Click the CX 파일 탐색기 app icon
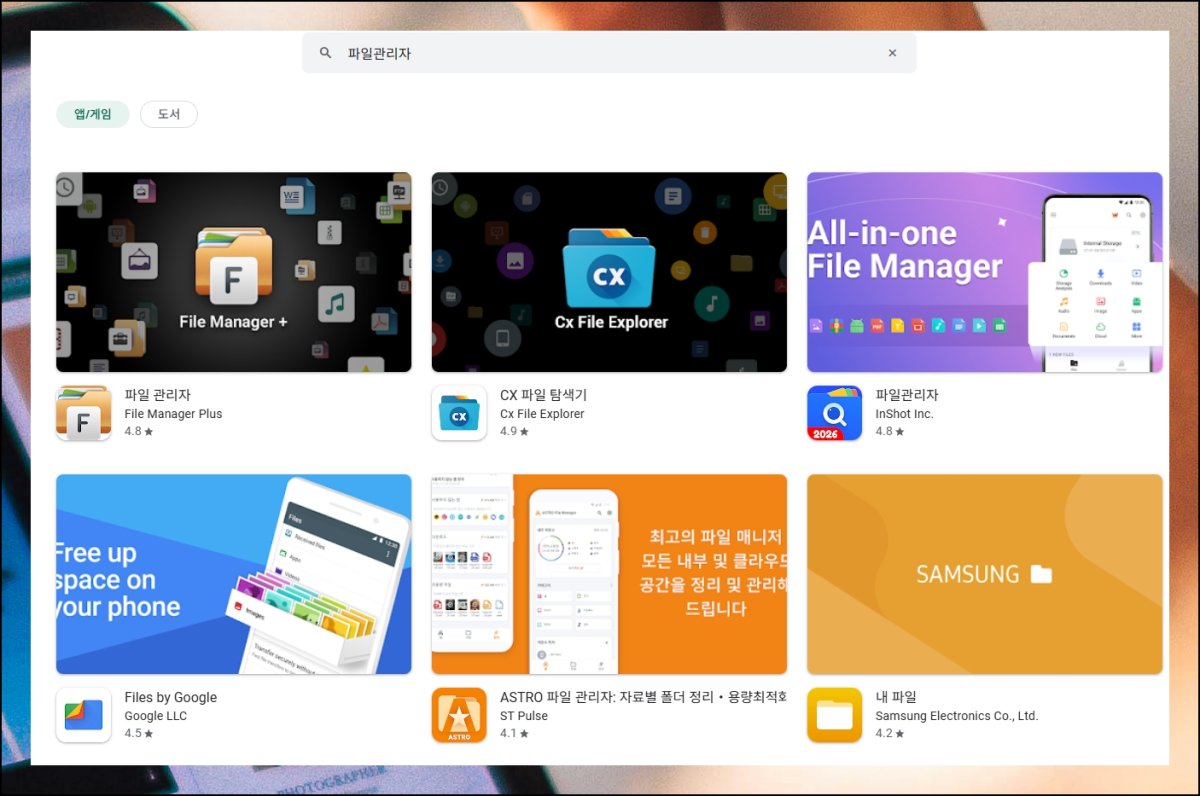Screen dimensions: 1200x796 coord(459,413)
